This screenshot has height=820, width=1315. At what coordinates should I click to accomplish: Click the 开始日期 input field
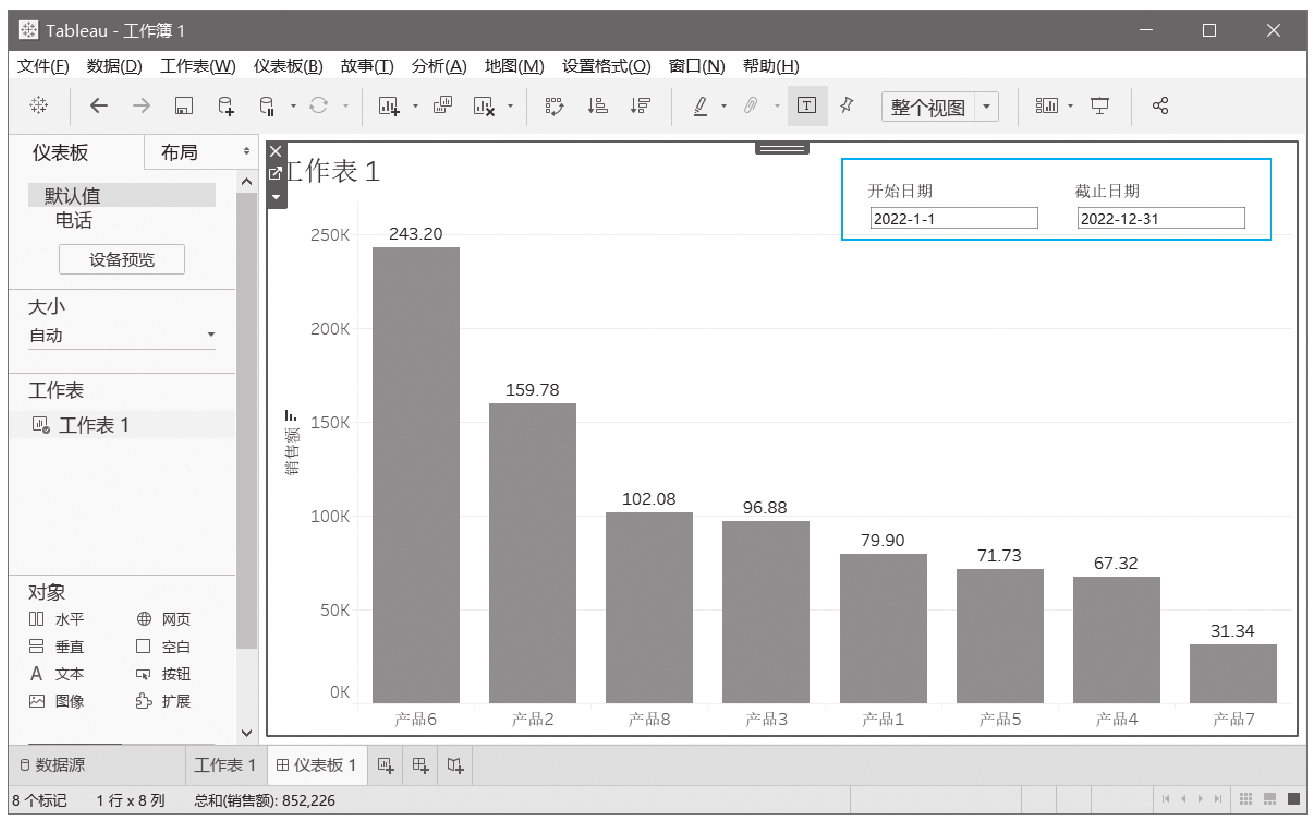pos(953,219)
